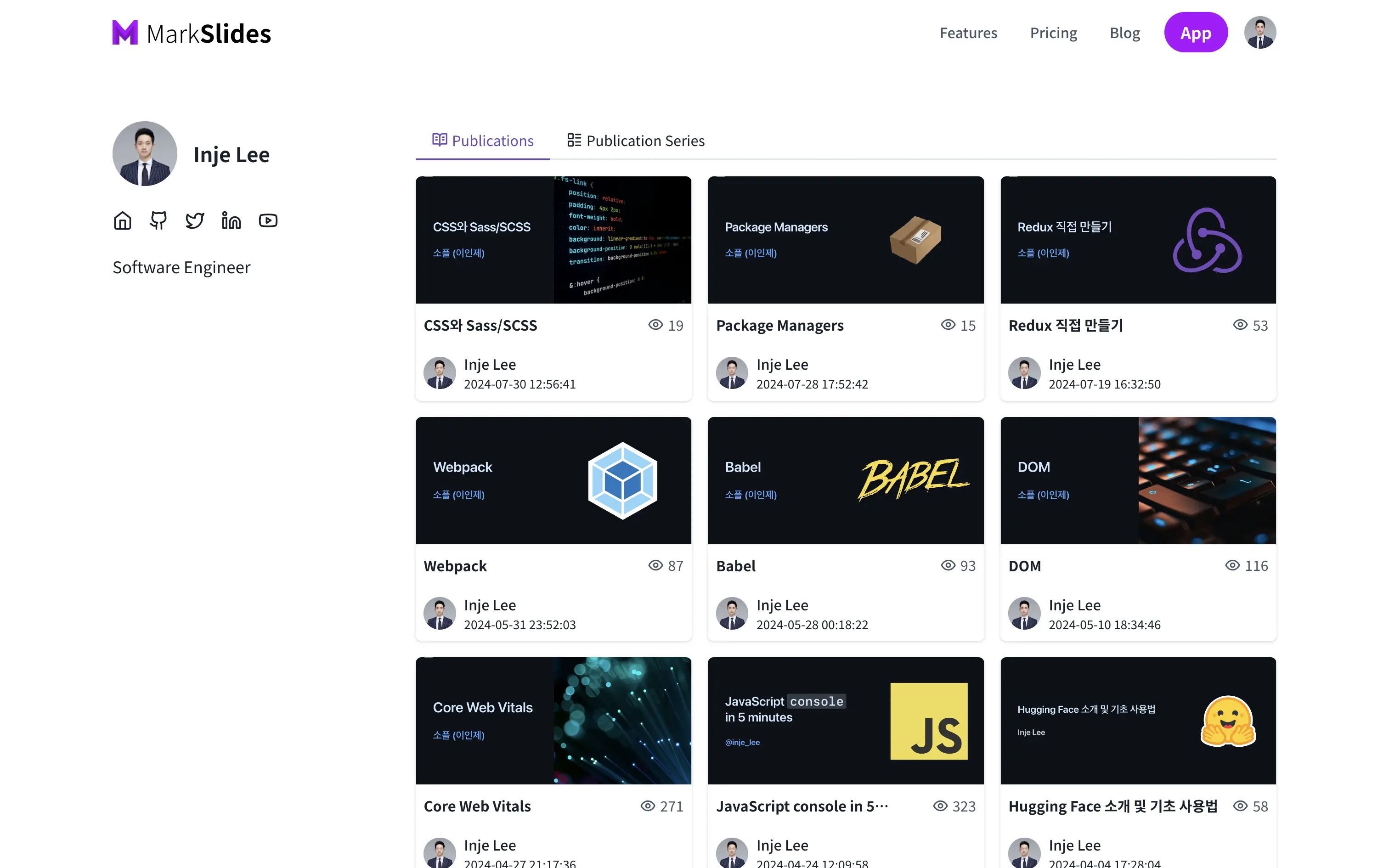This screenshot has width=1389, height=868.
Task: Click the date 2024-07-28 17:52:42
Action: [x=812, y=384]
